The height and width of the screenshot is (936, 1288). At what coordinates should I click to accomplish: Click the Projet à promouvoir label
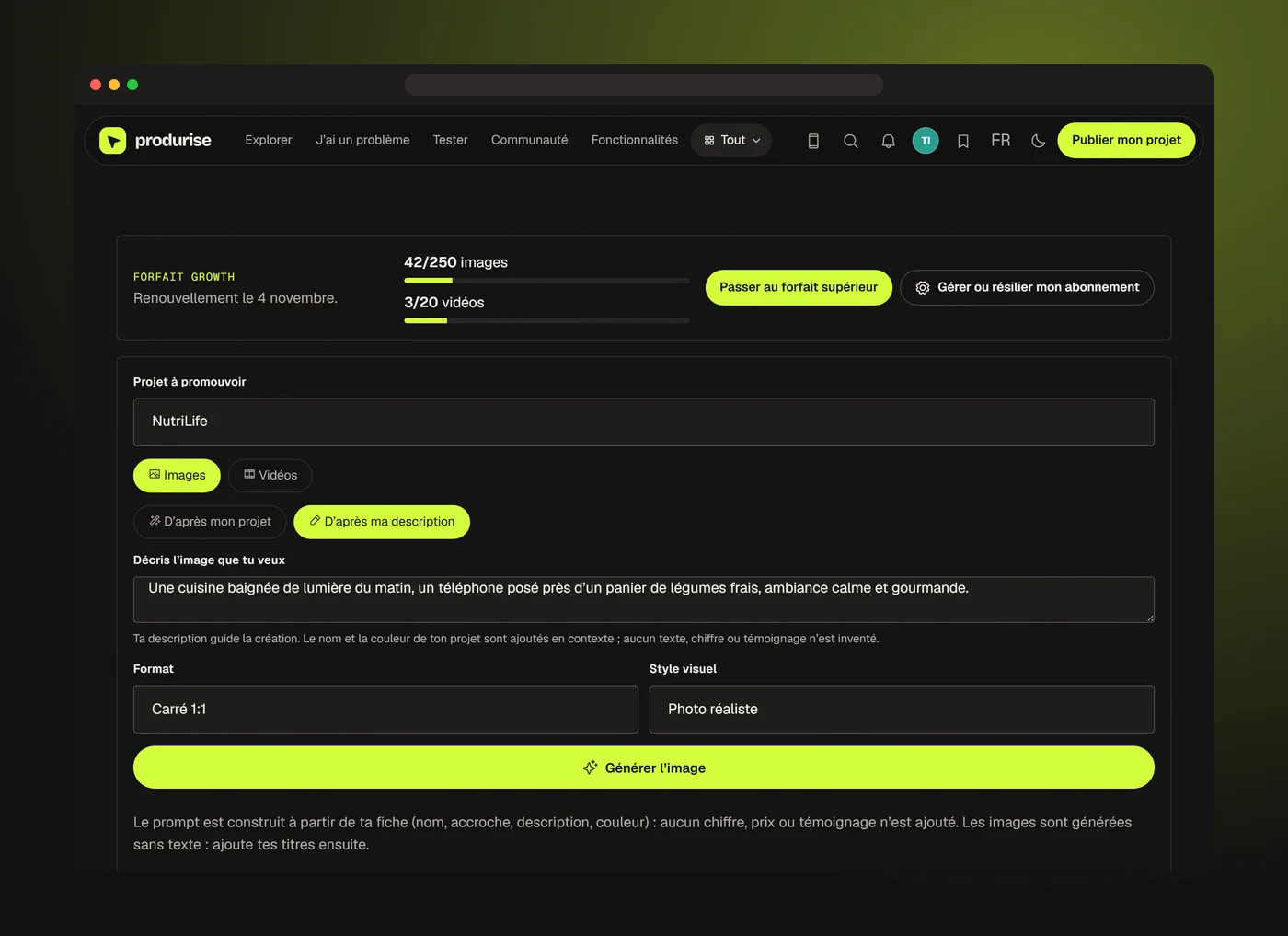pyautogui.click(x=190, y=382)
